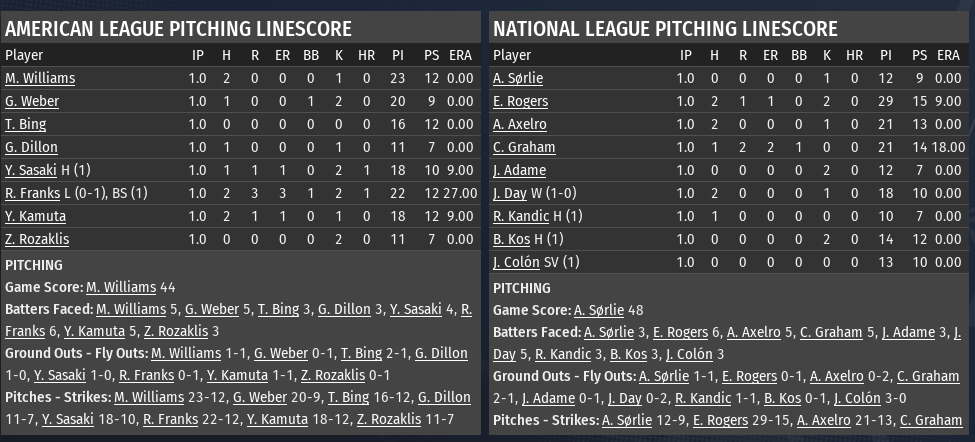Click ERA column header in American League table
This screenshot has height=442, width=975.
(460, 55)
